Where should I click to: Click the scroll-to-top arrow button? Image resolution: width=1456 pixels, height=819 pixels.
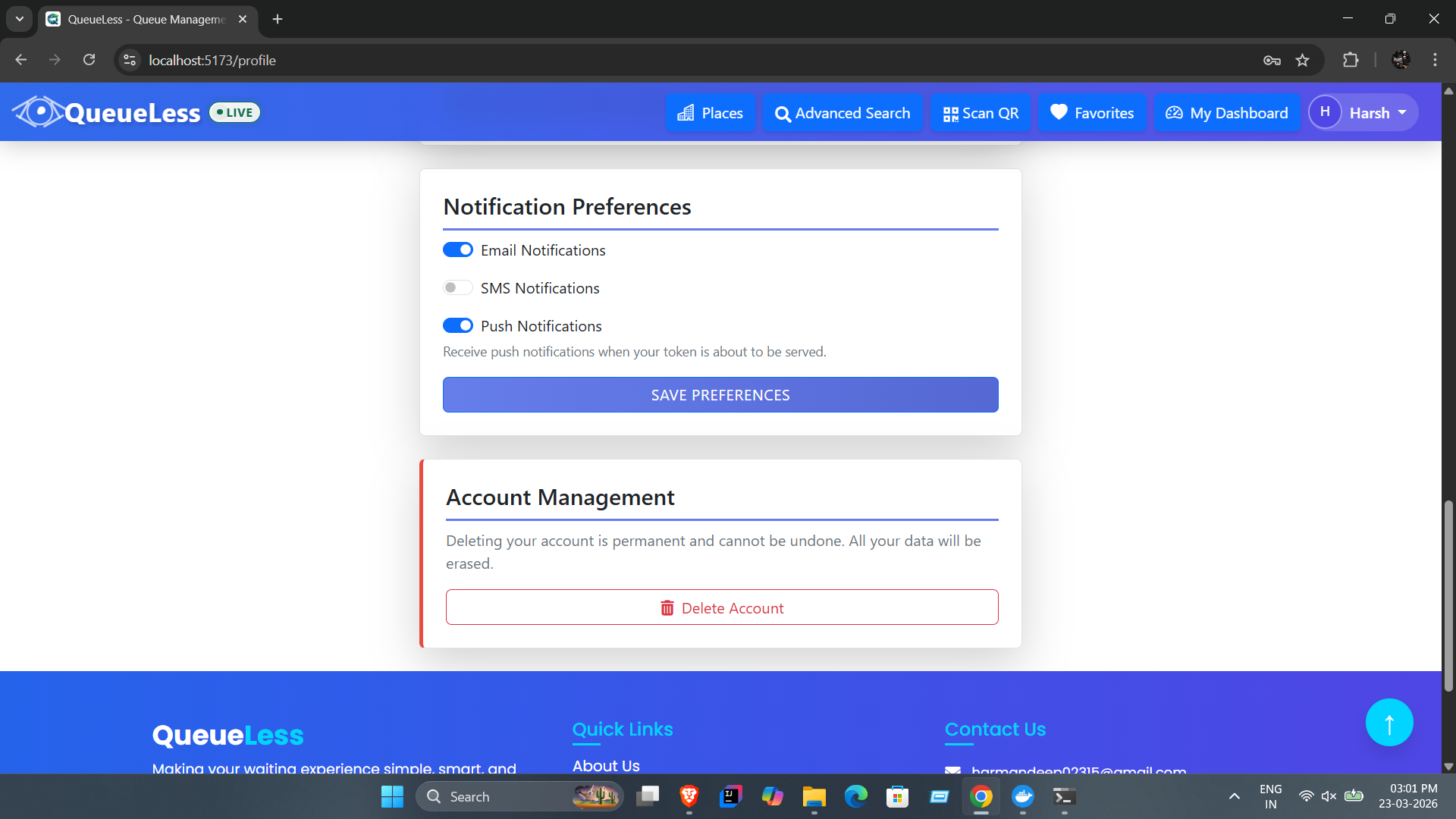tap(1389, 723)
